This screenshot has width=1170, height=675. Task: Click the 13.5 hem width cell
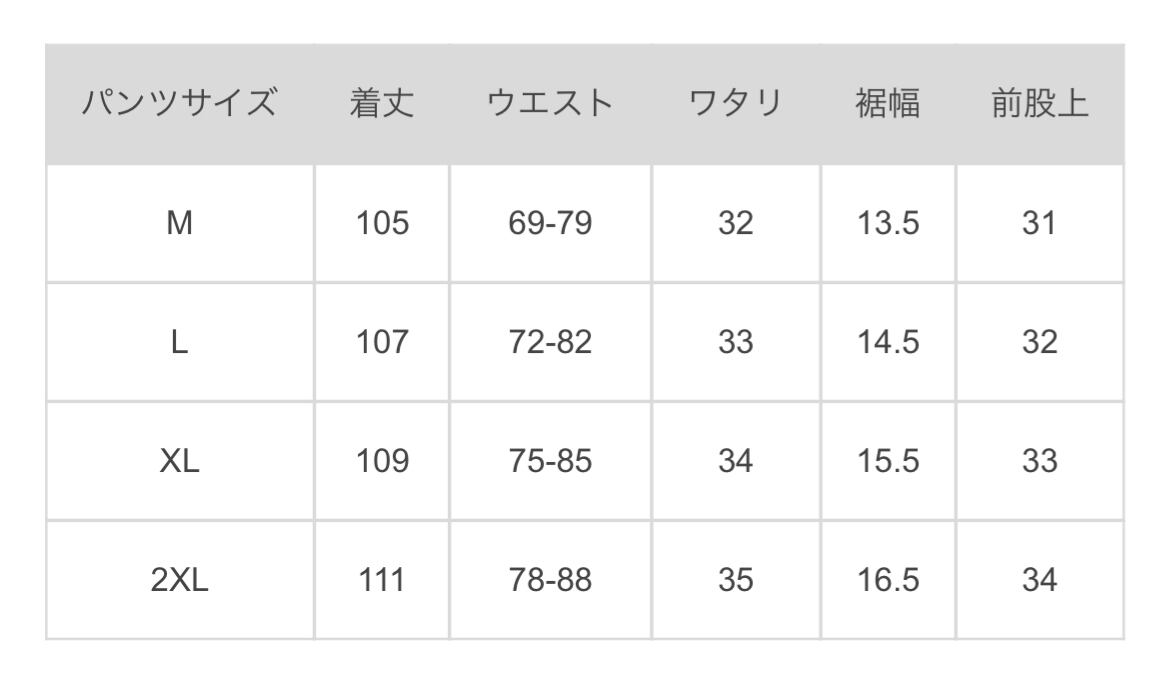[x=888, y=224]
